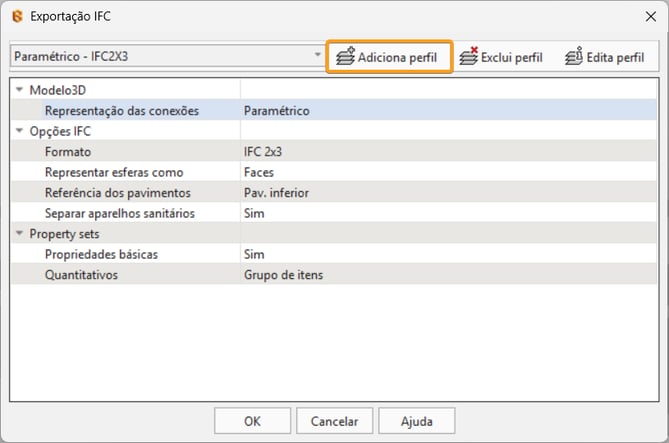This screenshot has width=669, height=443.
Task: Click the app logo in title bar
Action: 15,16
